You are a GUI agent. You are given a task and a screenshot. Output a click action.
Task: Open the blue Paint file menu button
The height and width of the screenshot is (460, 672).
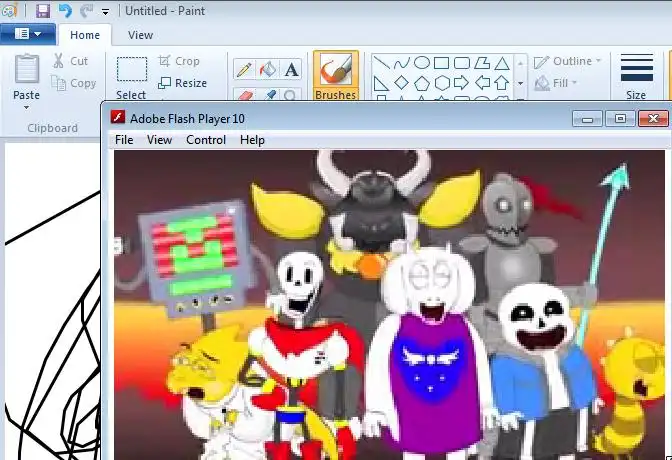[28, 34]
